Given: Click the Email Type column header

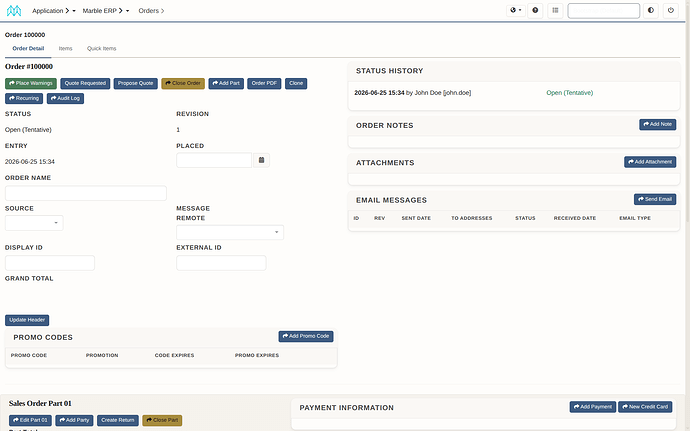Looking at the screenshot, I should click(x=635, y=218).
